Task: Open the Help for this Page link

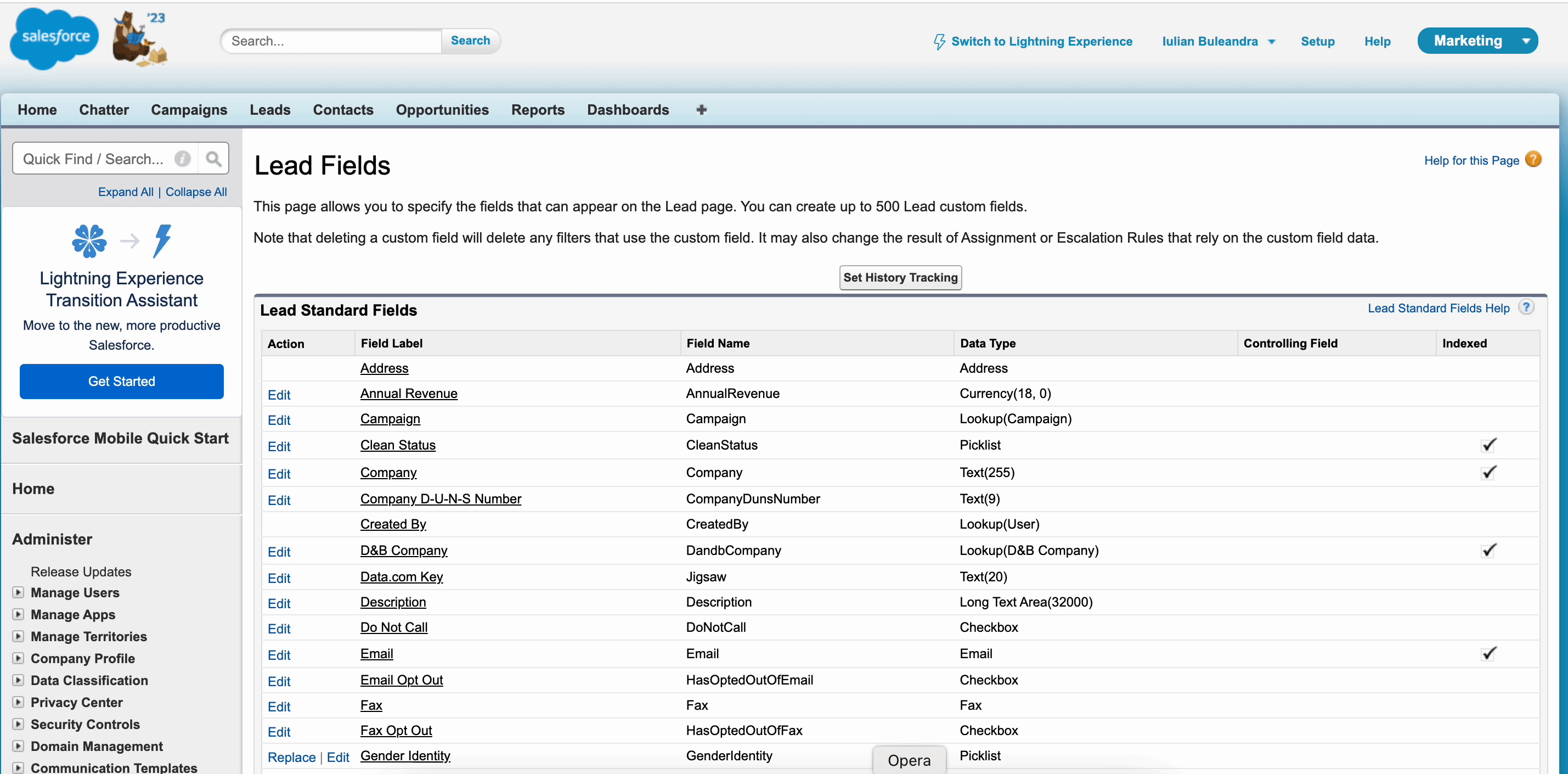Action: click(1471, 160)
